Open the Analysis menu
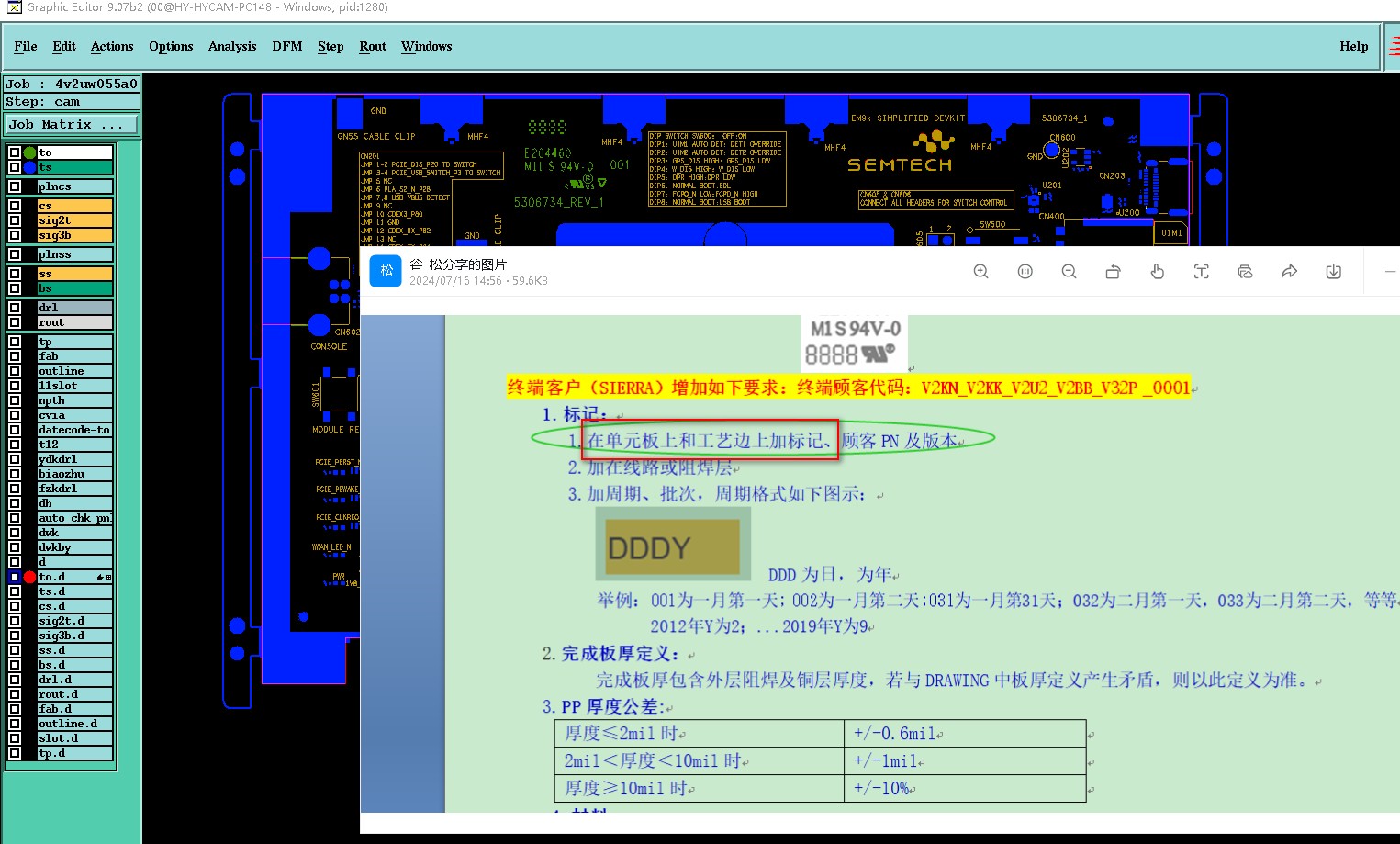Screen dimensions: 1400x844 (x=232, y=46)
